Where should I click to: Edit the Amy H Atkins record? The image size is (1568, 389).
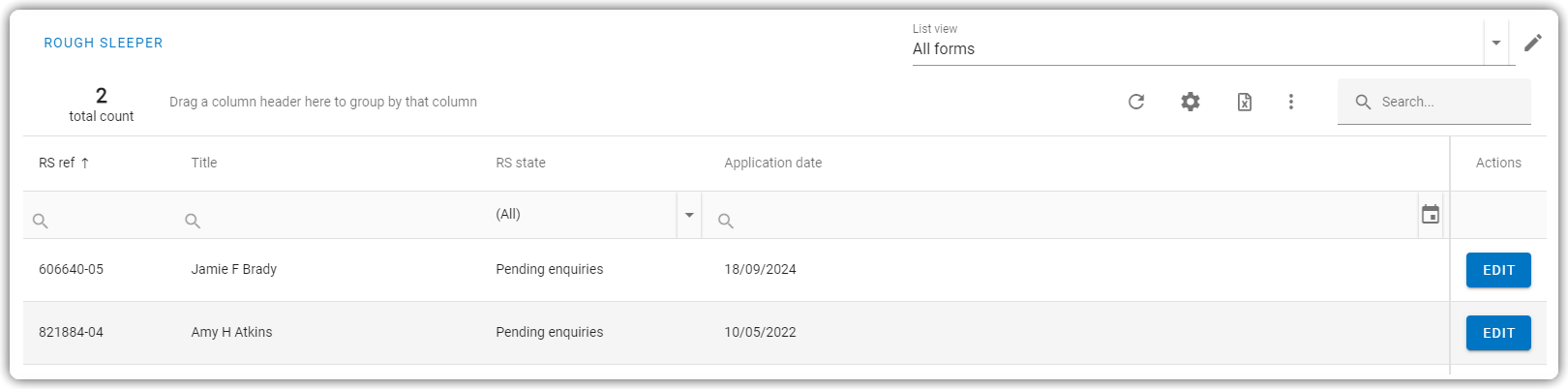(x=1498, y=333)
